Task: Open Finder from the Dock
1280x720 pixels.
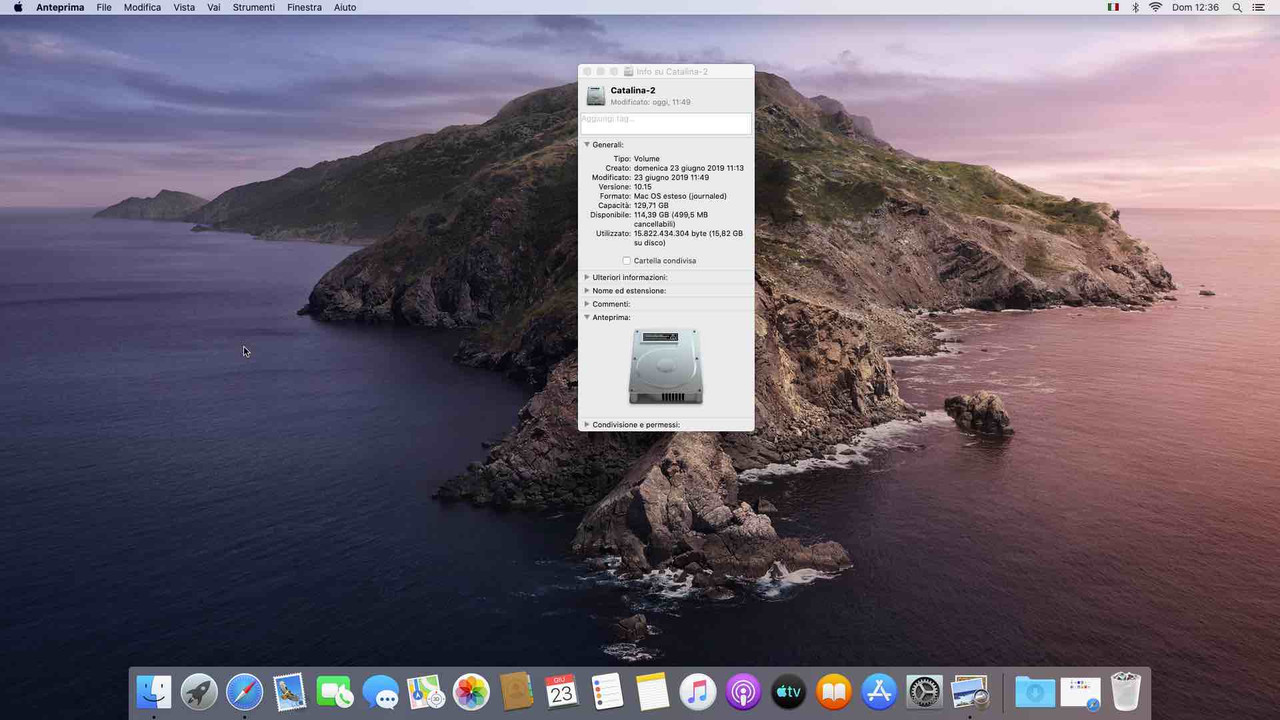Action: click(x=154, y=691)
